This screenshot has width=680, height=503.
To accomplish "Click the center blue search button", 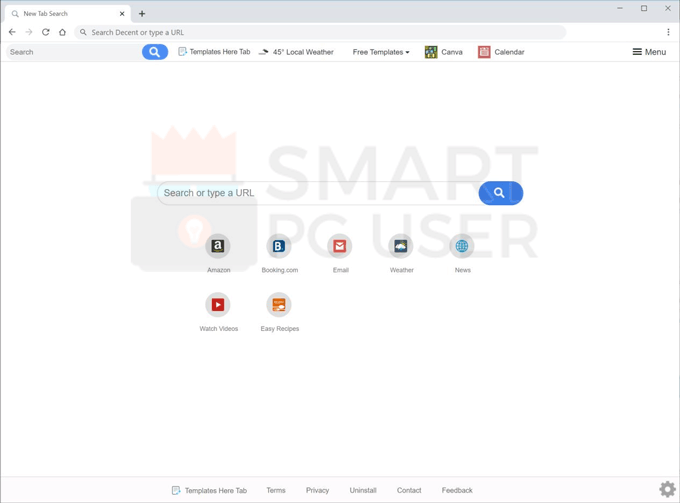I will pos(500,193).
